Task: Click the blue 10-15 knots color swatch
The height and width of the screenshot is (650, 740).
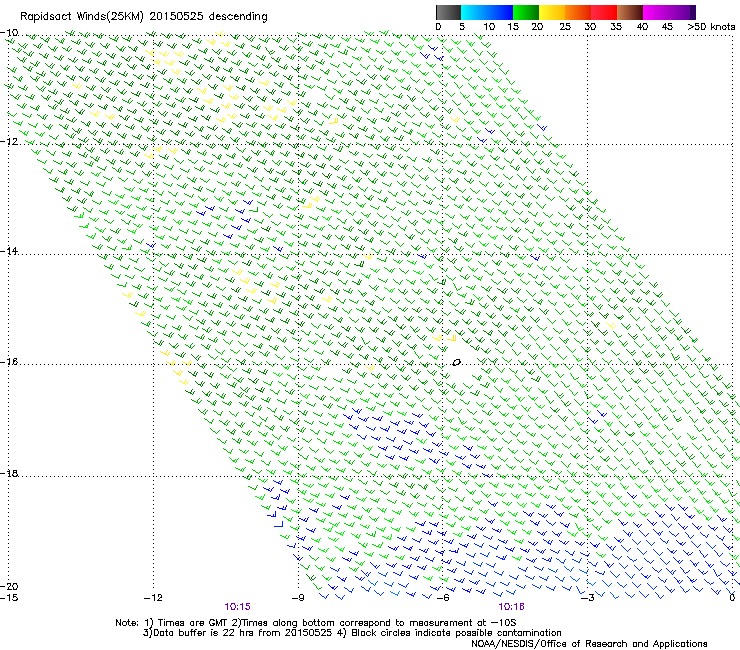Action: pyautogui.click(x=499, y=12)
